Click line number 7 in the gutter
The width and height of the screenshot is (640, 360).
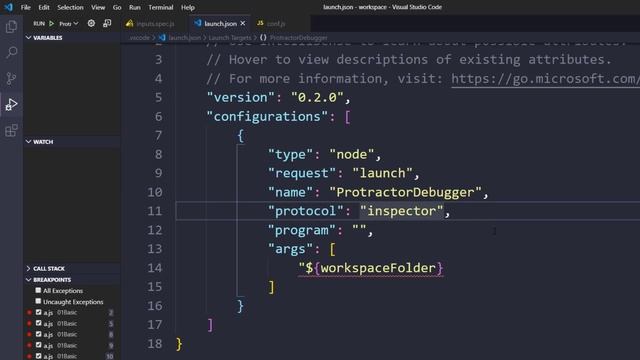[x=158, y=136]
